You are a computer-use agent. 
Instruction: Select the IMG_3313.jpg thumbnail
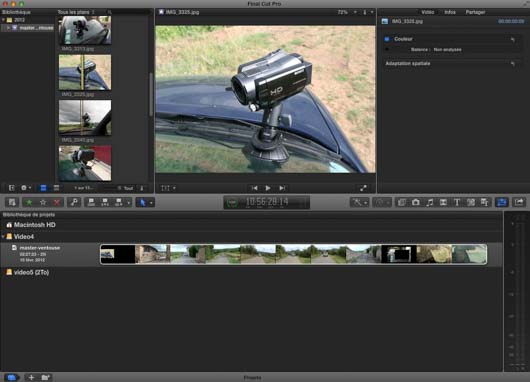pyautogui.click(x=85, y=30)
